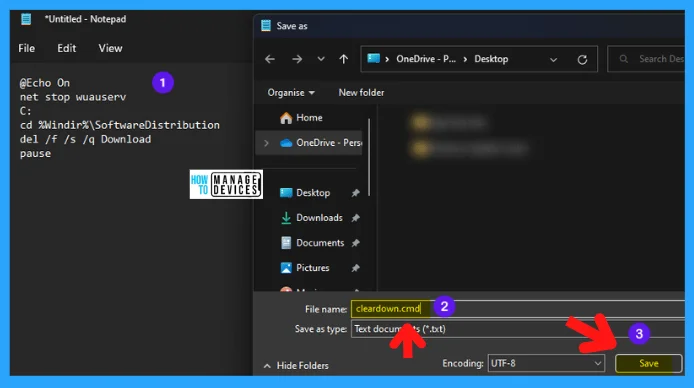Unpin Documents using its pin icon
This screenshot has width=694, height=388.
pos(355,243)
